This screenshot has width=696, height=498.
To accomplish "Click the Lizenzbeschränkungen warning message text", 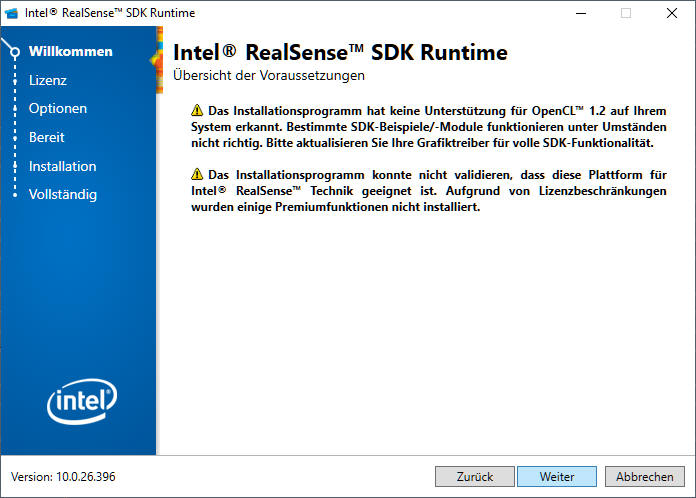I will click(429, 191).
